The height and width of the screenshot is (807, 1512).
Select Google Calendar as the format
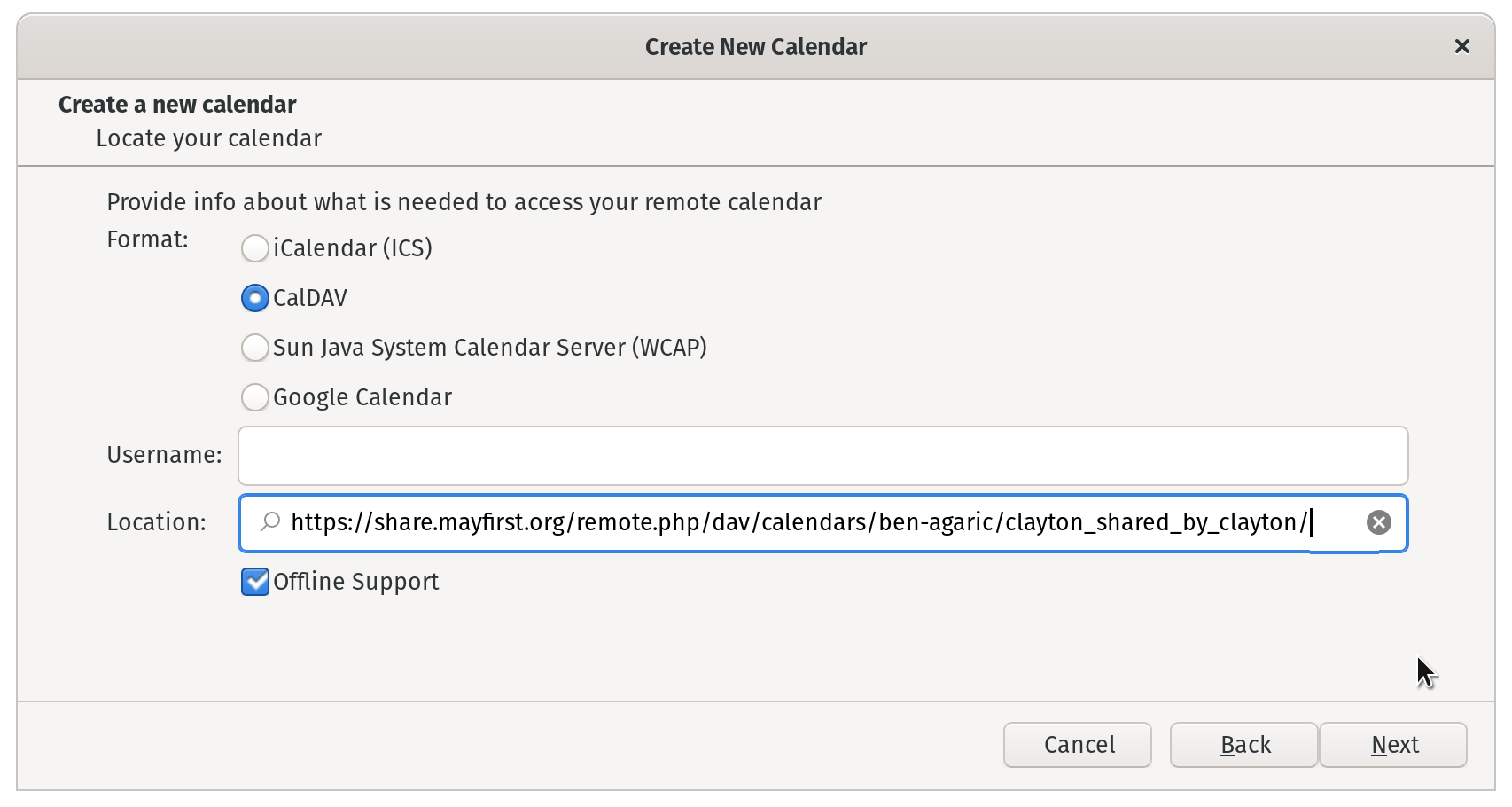(x=255, y=397)
